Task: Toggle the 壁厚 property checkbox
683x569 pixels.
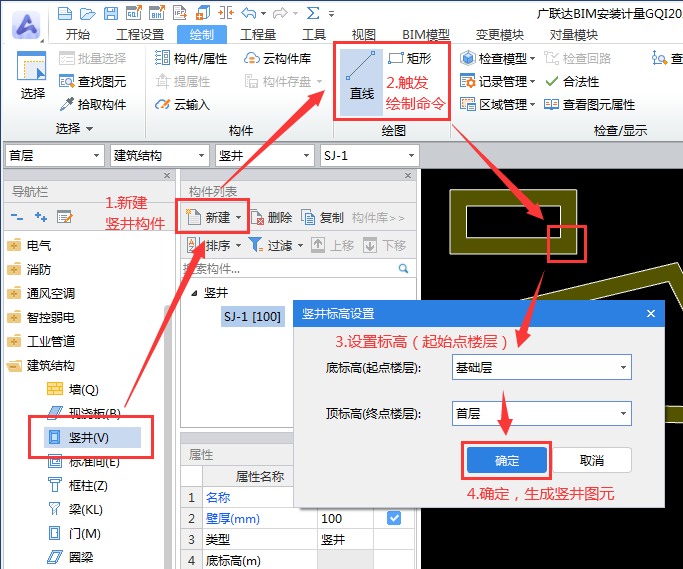Action: (x=394, y=518)
